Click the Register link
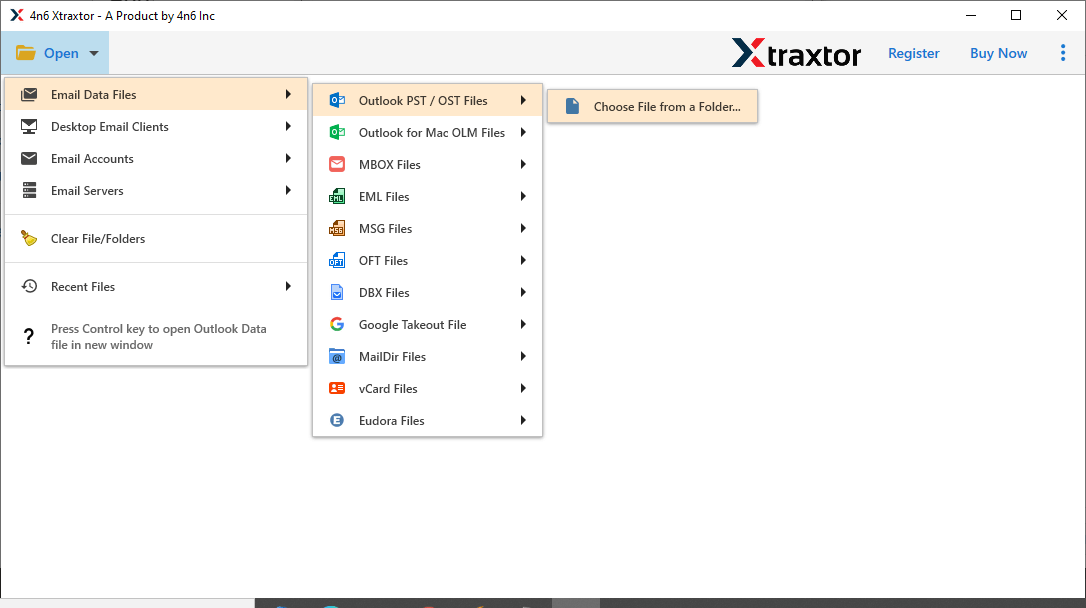This screenshot has width=1086, height=608. pos(913,53)
